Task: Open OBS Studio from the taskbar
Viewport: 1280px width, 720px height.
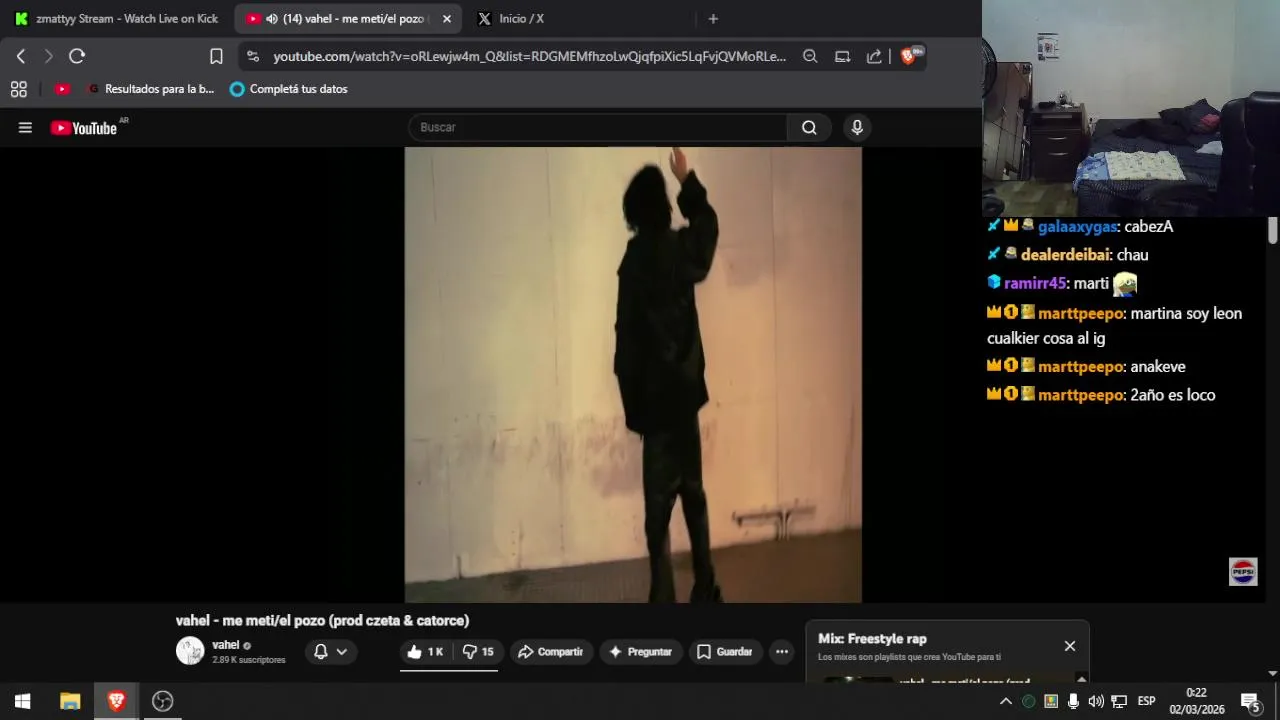Action: click(x=162, y=701)
